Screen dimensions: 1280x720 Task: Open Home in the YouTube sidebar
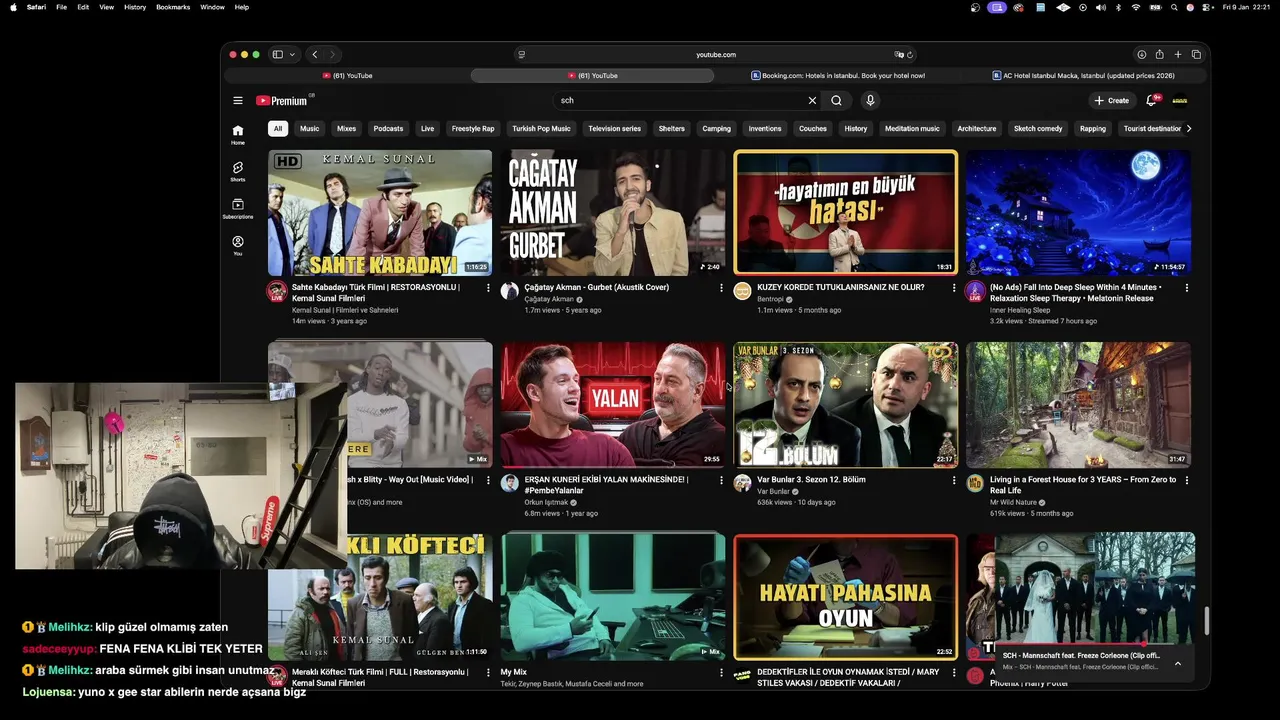click(x=238, y=134)
